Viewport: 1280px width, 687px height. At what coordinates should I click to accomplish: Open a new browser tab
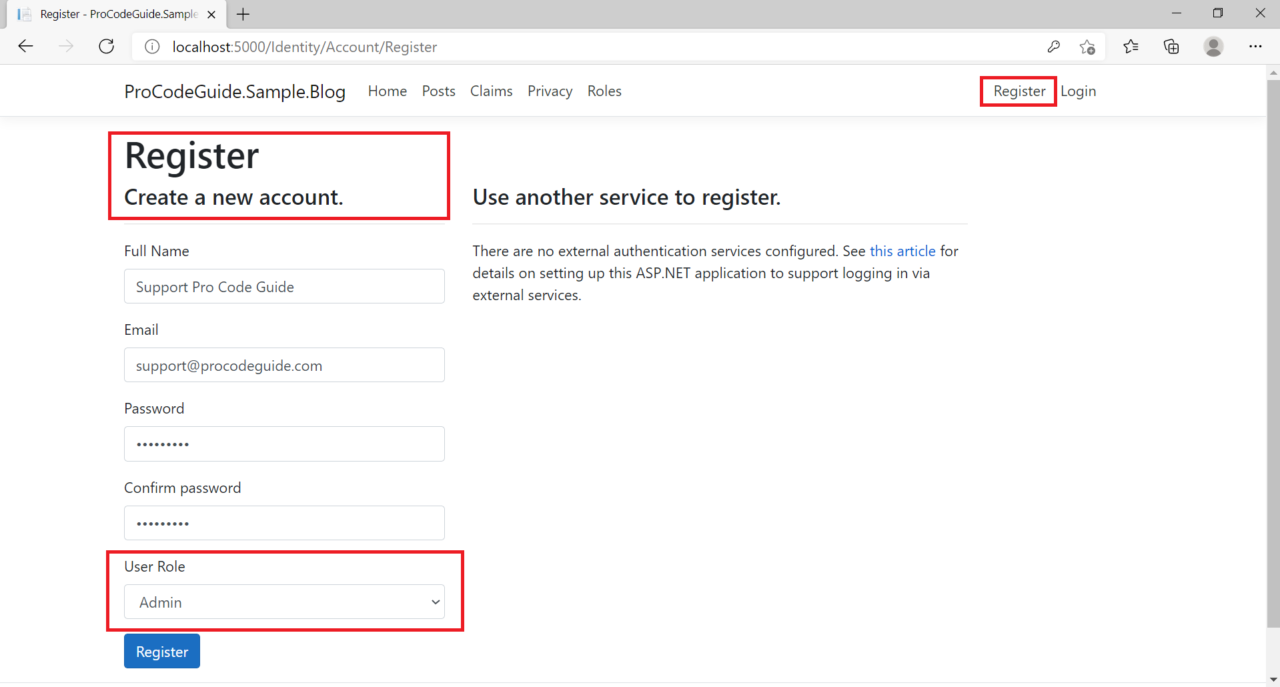pos(243,15)
